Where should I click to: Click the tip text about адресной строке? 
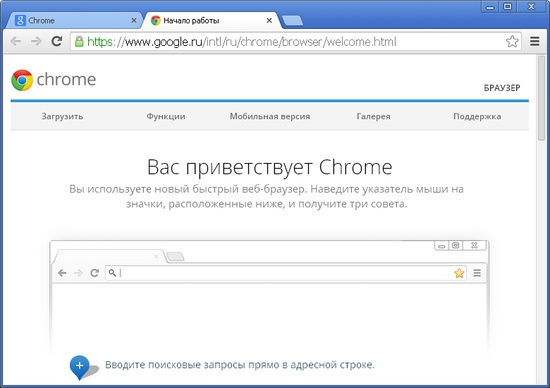(x=240, y=365)
